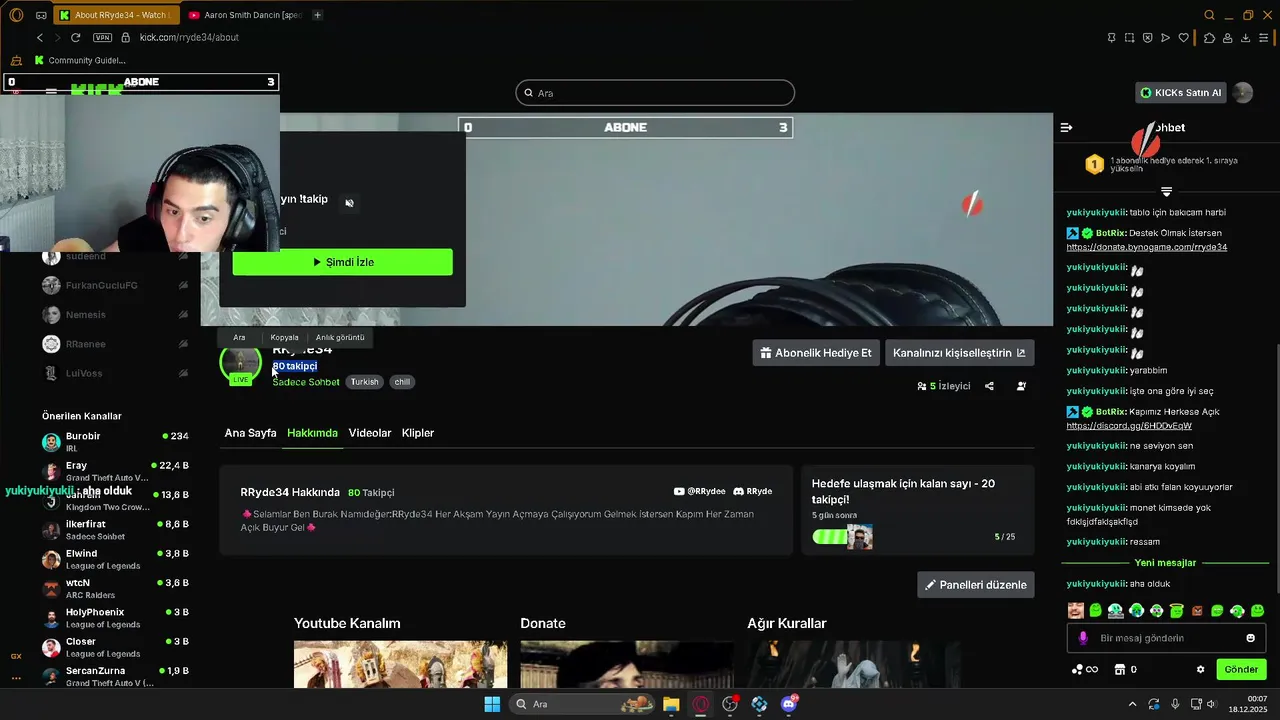The width and height of the screenshot is (1280, 720).
Task: Open the emoji picker in chat input
Action: pyautogui.click(x=1250, y=638)
